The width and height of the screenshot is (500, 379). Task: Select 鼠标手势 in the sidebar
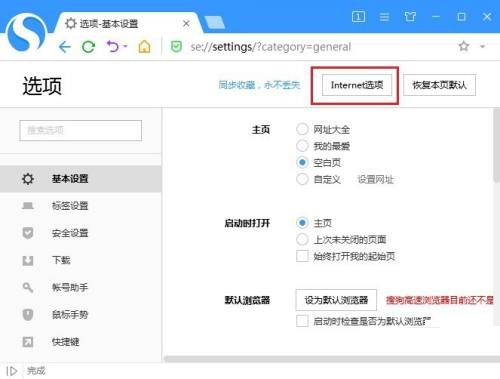(81, 315)
